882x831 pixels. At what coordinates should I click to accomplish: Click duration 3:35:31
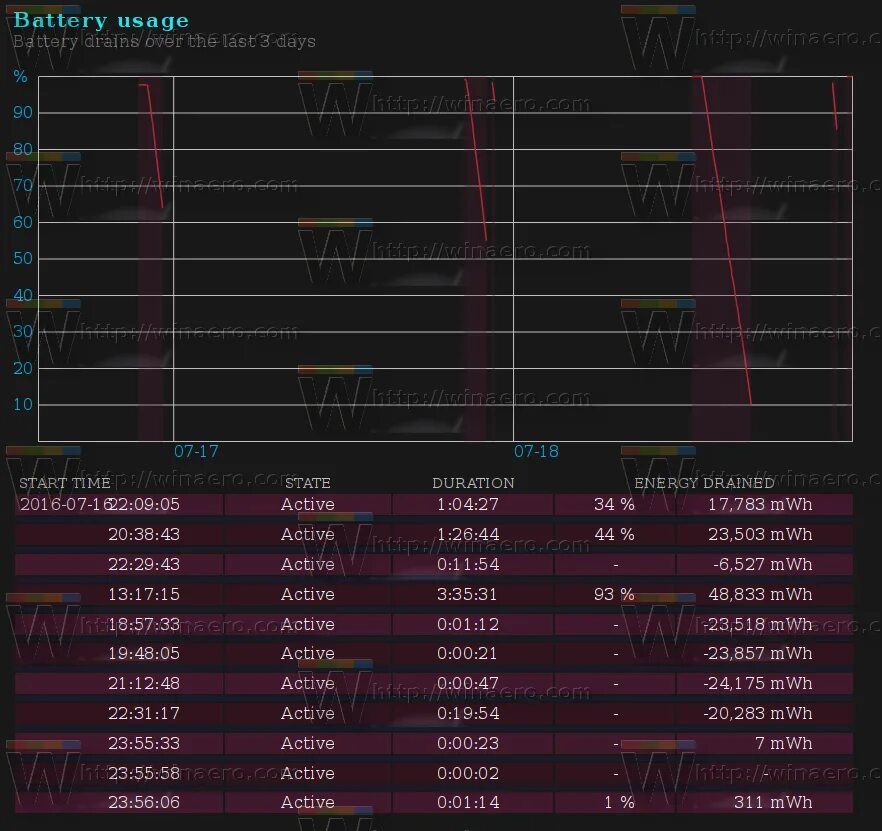click(467, 594)
